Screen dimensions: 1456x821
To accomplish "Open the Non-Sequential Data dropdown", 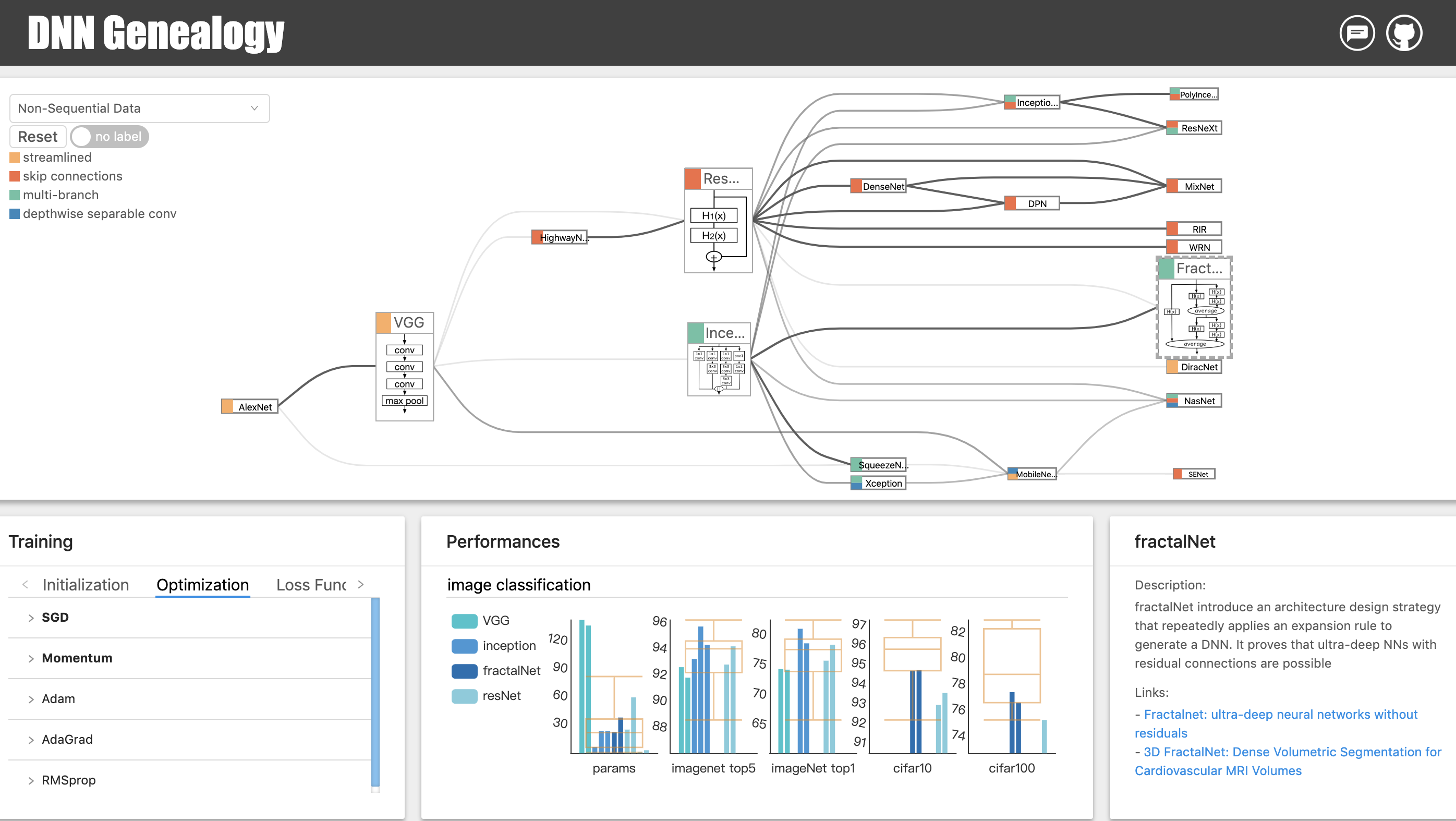I will pos(139,108).
